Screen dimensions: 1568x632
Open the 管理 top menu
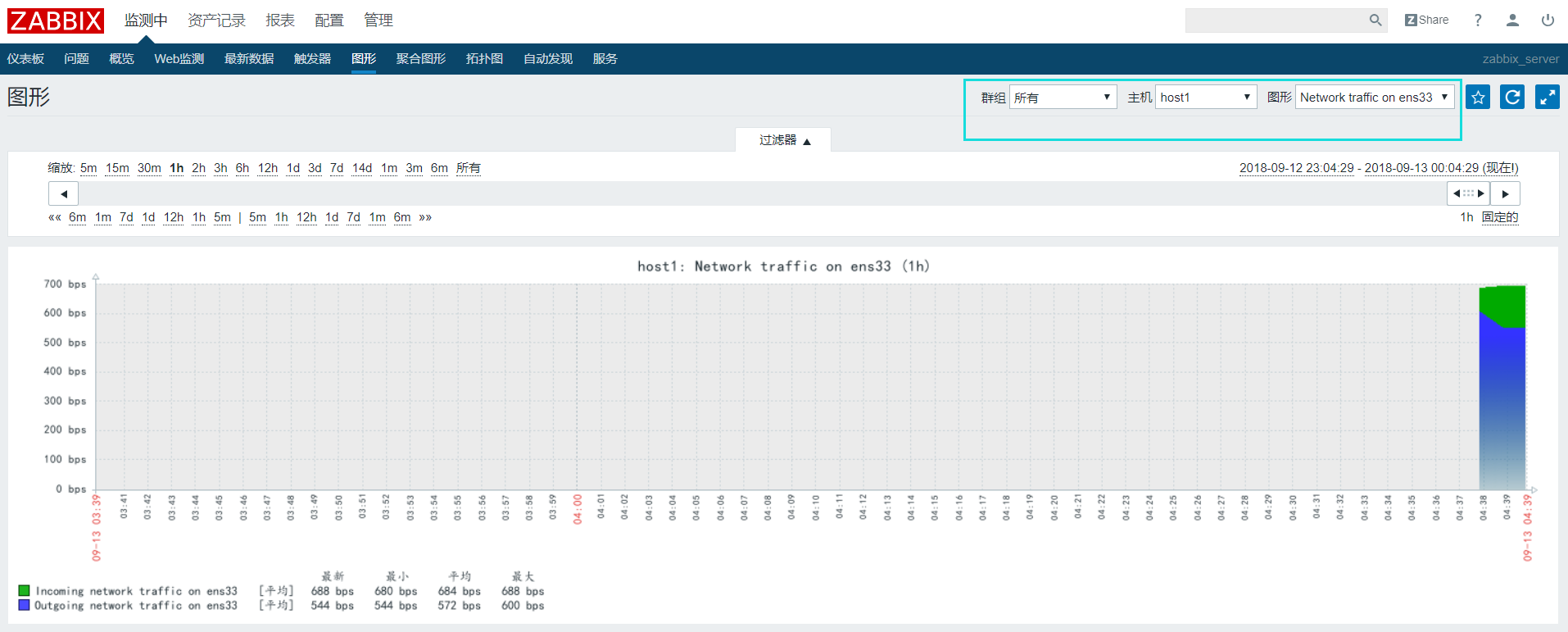point(378,20)
